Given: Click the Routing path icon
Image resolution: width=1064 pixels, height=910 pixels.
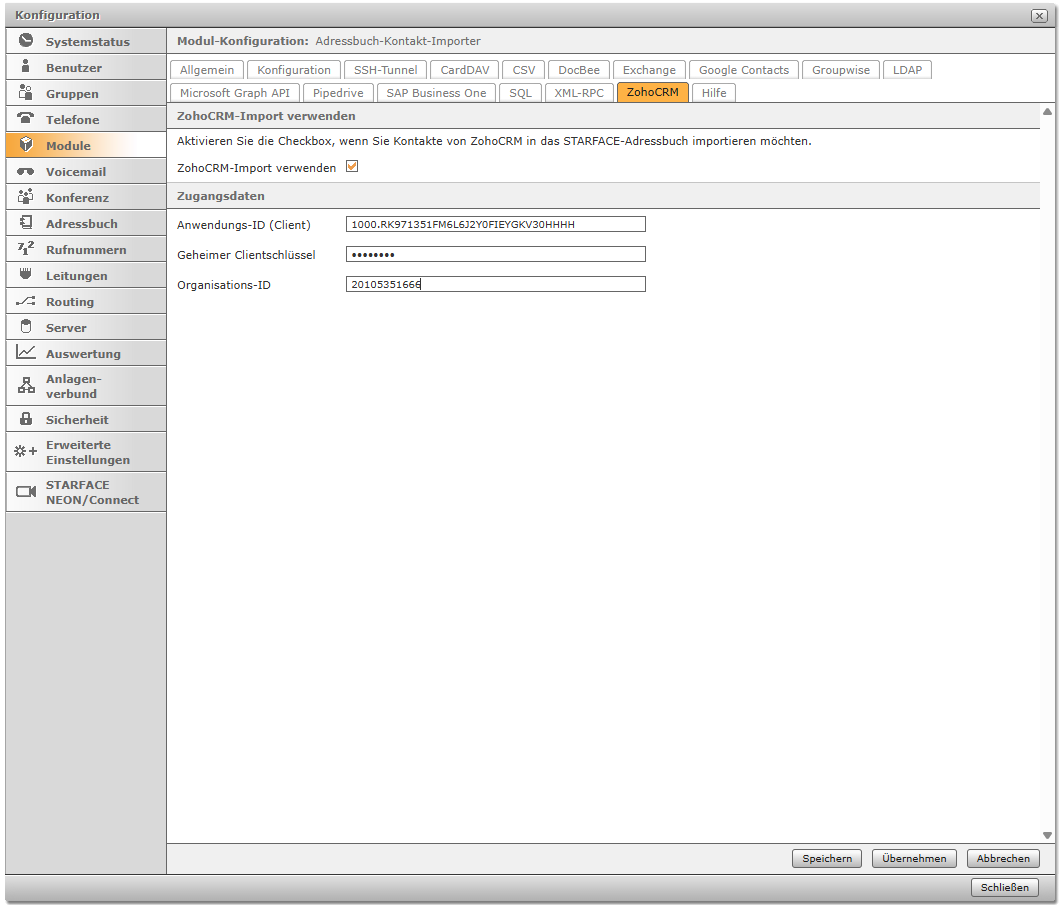Looking at the screenshot, I should 26,301.
